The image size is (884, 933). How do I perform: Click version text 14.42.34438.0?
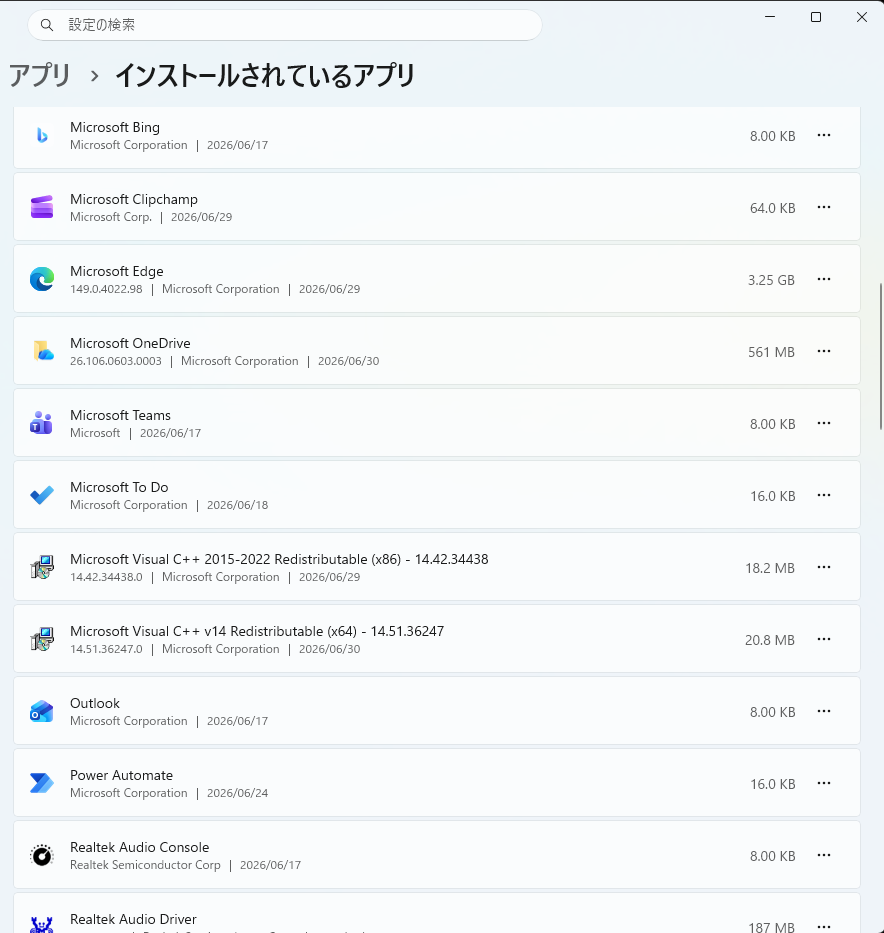(x=106, y=577)
